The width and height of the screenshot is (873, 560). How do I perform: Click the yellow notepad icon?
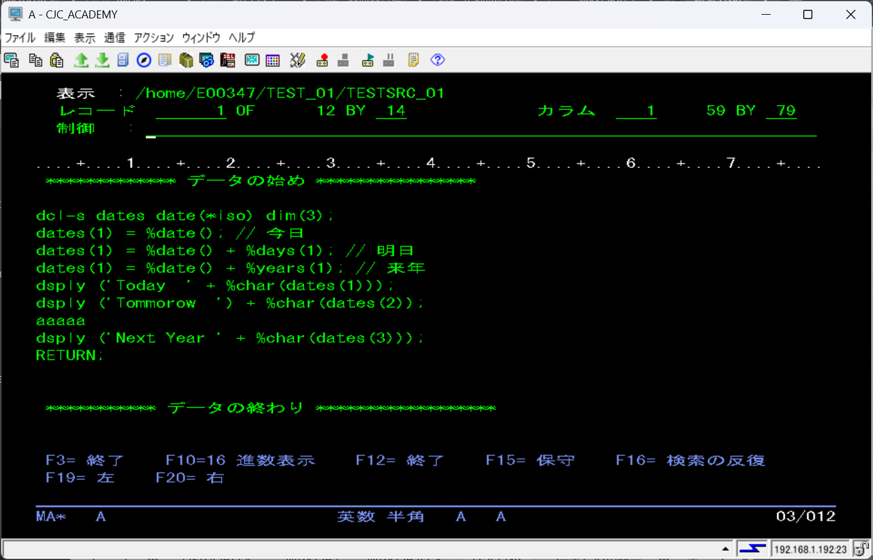pos(413,60)
